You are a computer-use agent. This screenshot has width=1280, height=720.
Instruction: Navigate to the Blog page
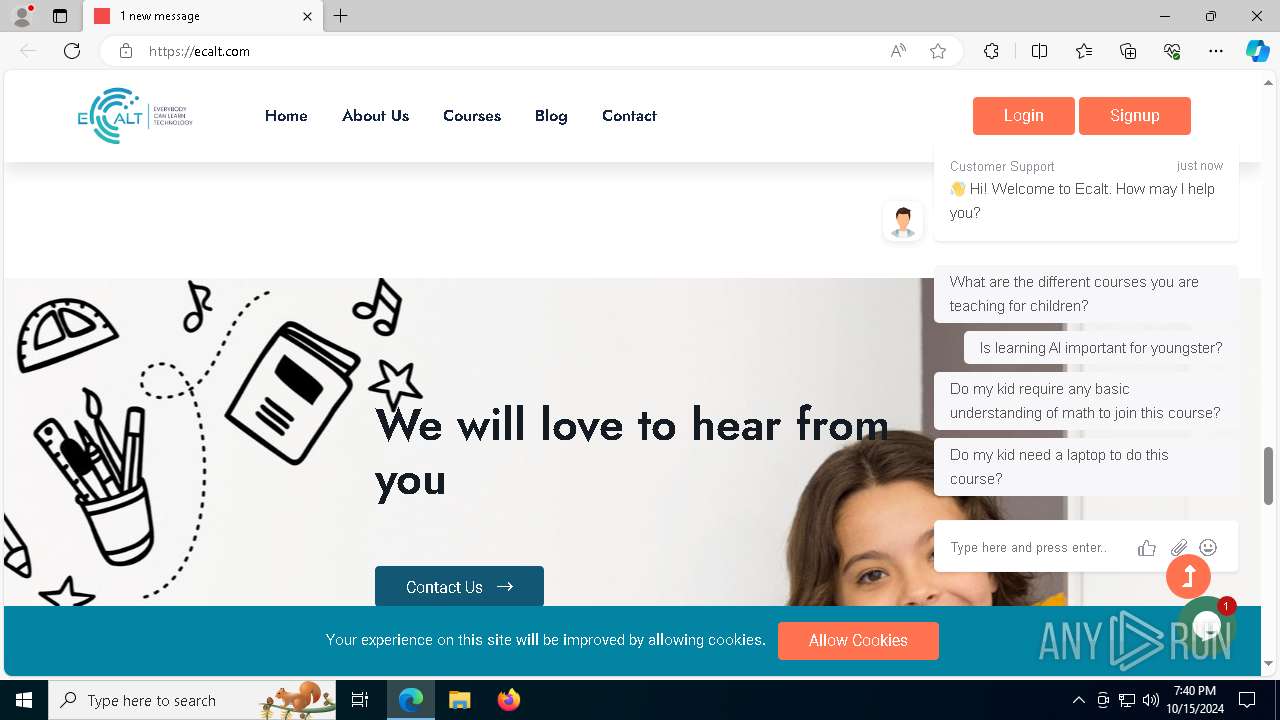point(551,116)
